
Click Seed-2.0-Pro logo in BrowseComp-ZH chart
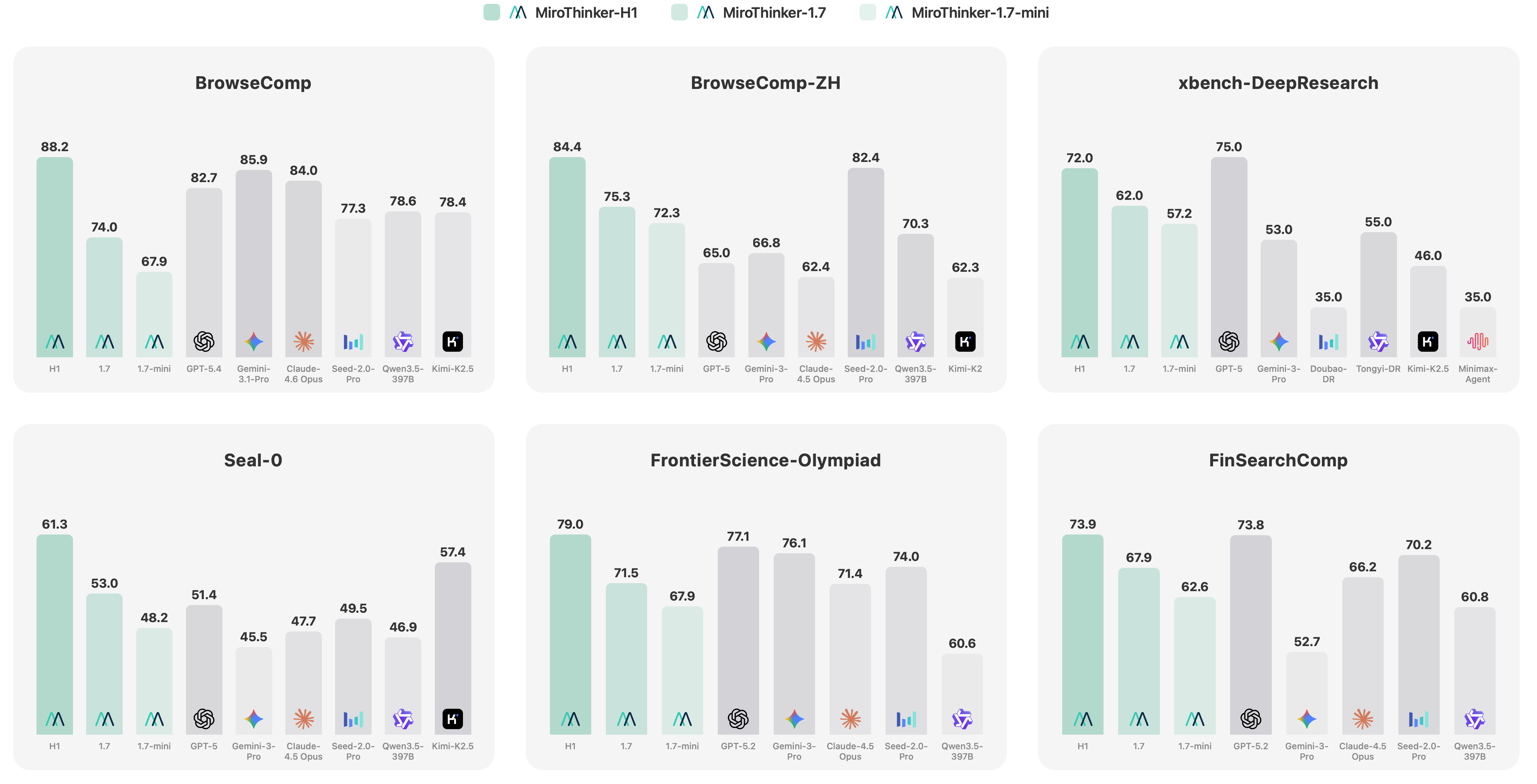coord(865,342)
